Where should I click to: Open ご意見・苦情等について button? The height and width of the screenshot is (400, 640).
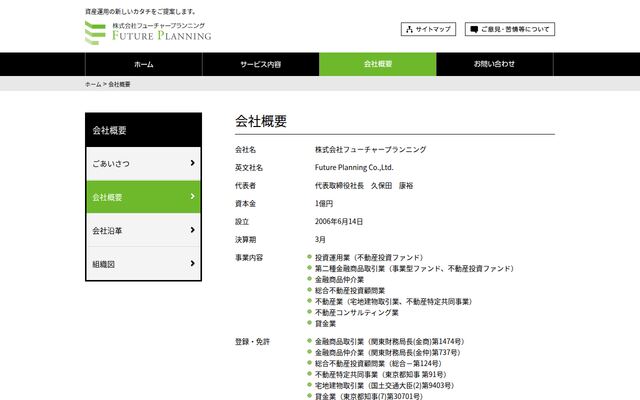pos(509,29)
